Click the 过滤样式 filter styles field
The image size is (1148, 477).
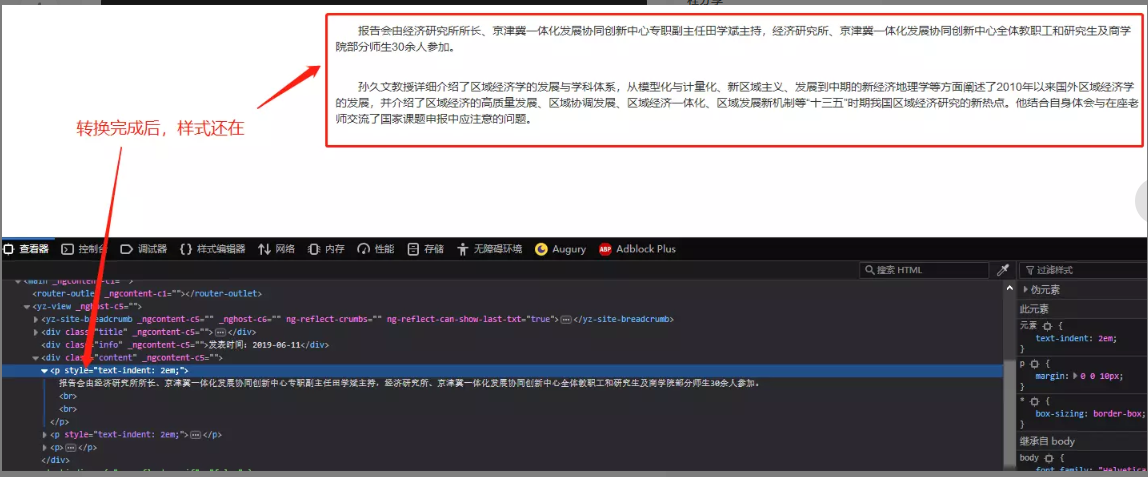[x=1084, y=270]
